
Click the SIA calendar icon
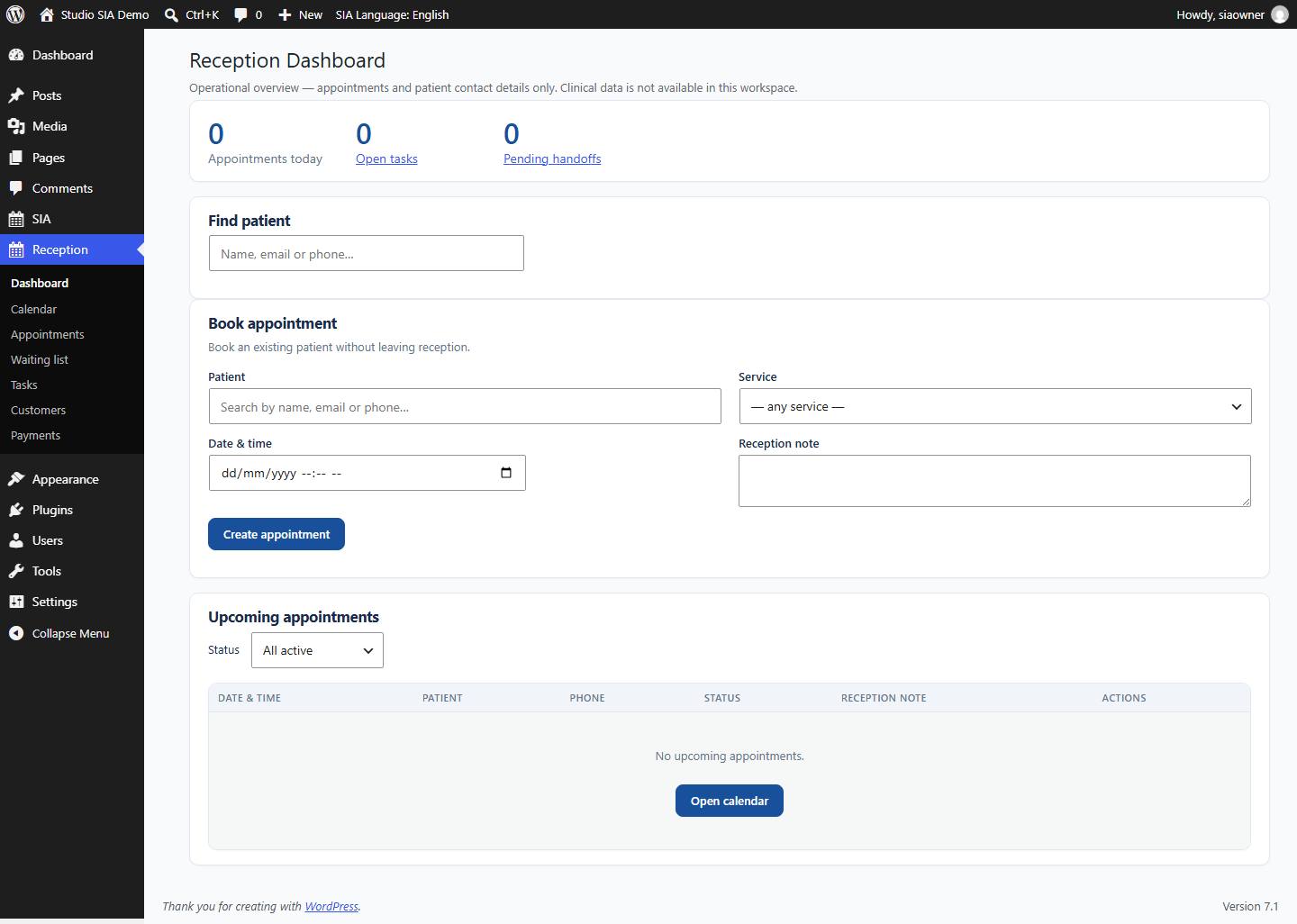pyautogui.click(x=16, y=219)
